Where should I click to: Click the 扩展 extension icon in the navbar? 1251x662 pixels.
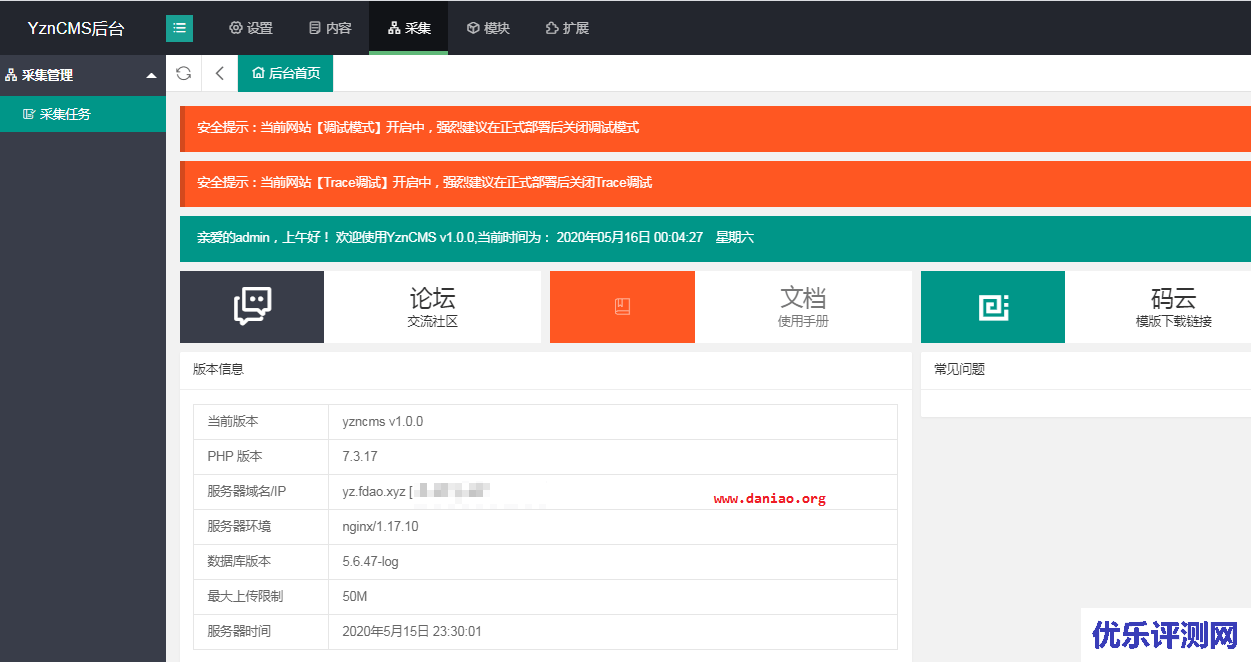coord(551,28)
